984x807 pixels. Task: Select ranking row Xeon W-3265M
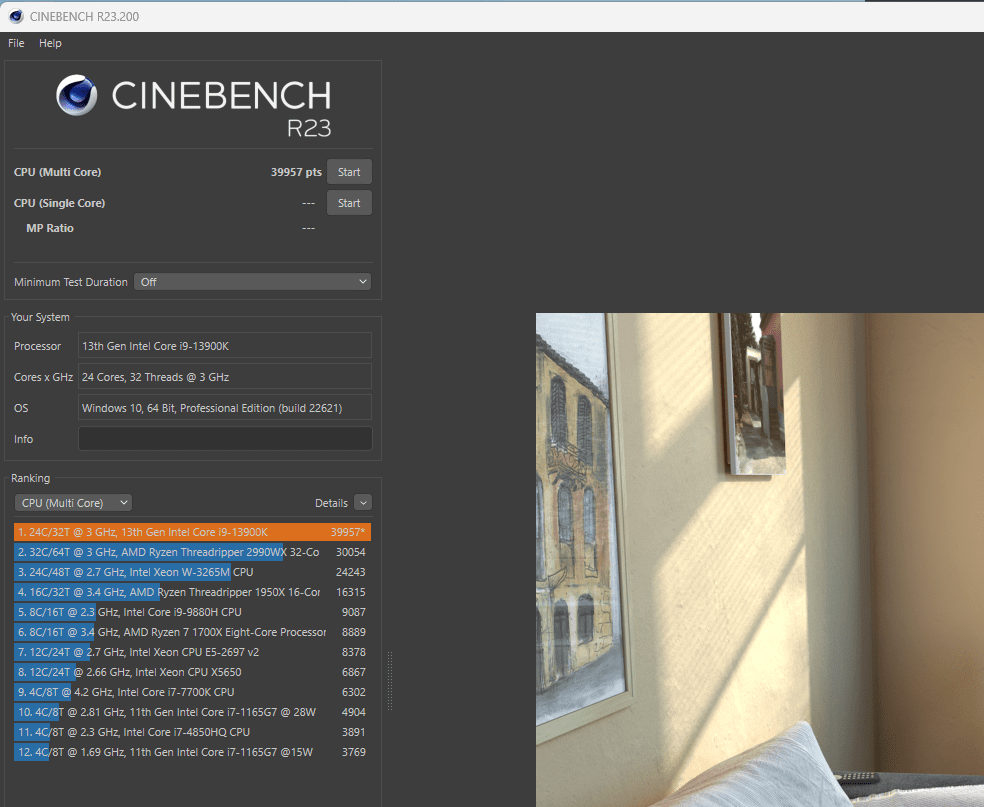point(192,572)
